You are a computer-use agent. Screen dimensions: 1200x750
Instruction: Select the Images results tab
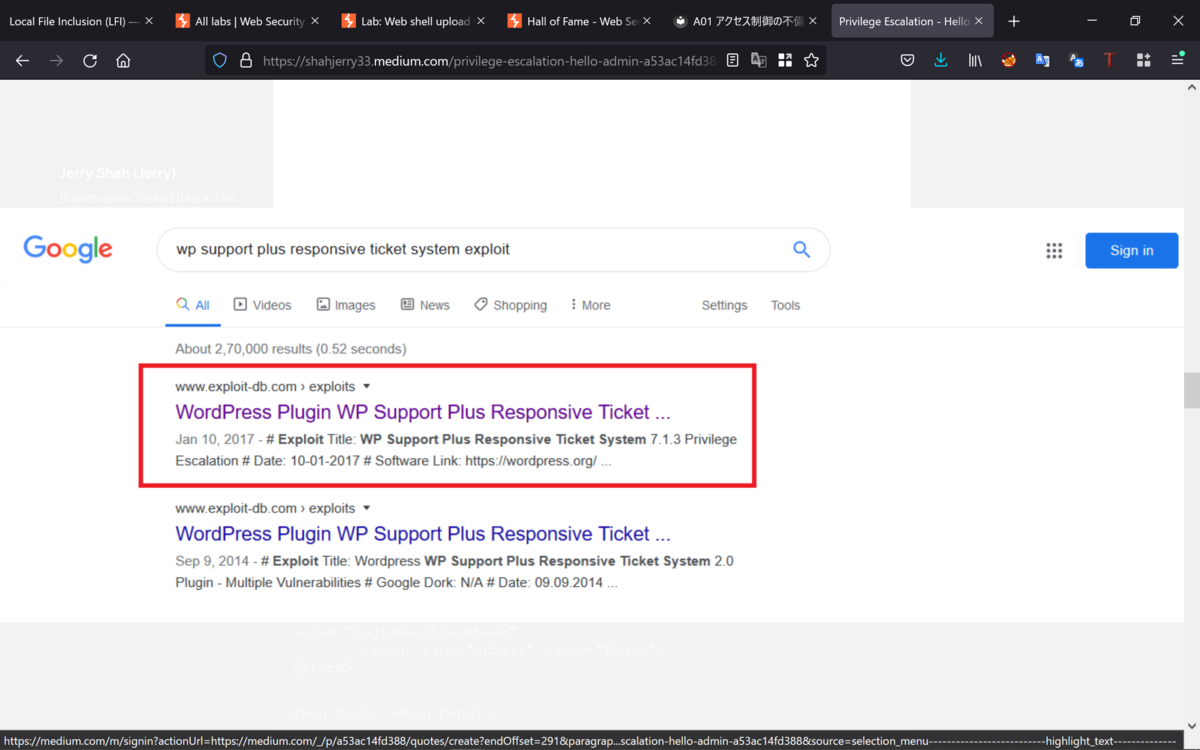coord(346,305)
